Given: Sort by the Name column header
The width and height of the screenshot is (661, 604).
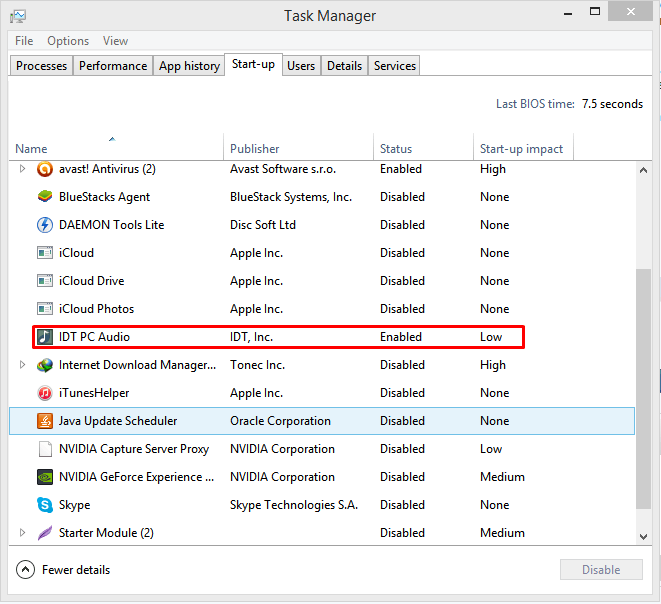Looking at the screenshot, I should pos(116,148).
